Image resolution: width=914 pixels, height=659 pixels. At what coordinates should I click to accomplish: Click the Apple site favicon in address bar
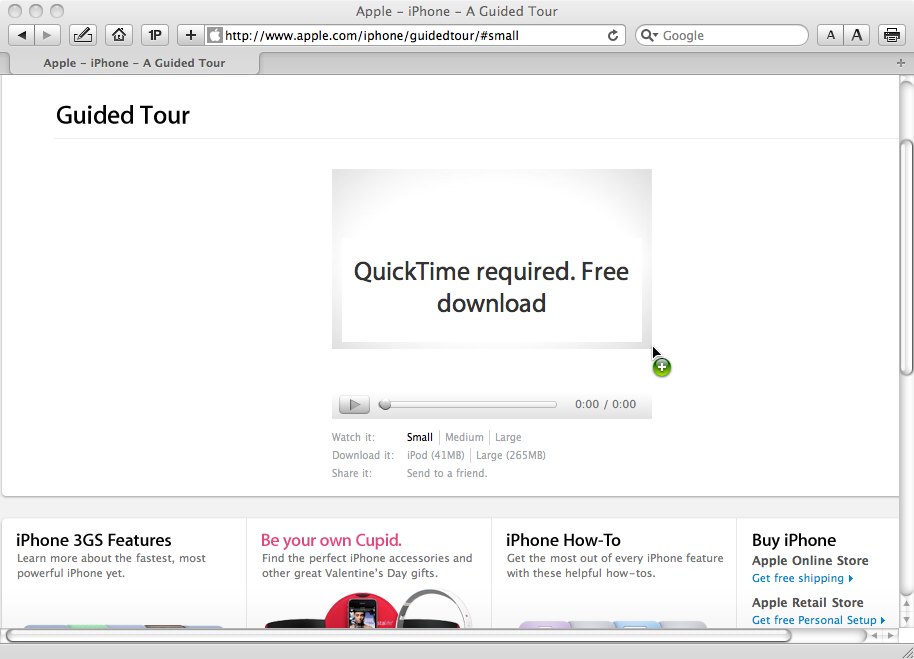(215, 36)
